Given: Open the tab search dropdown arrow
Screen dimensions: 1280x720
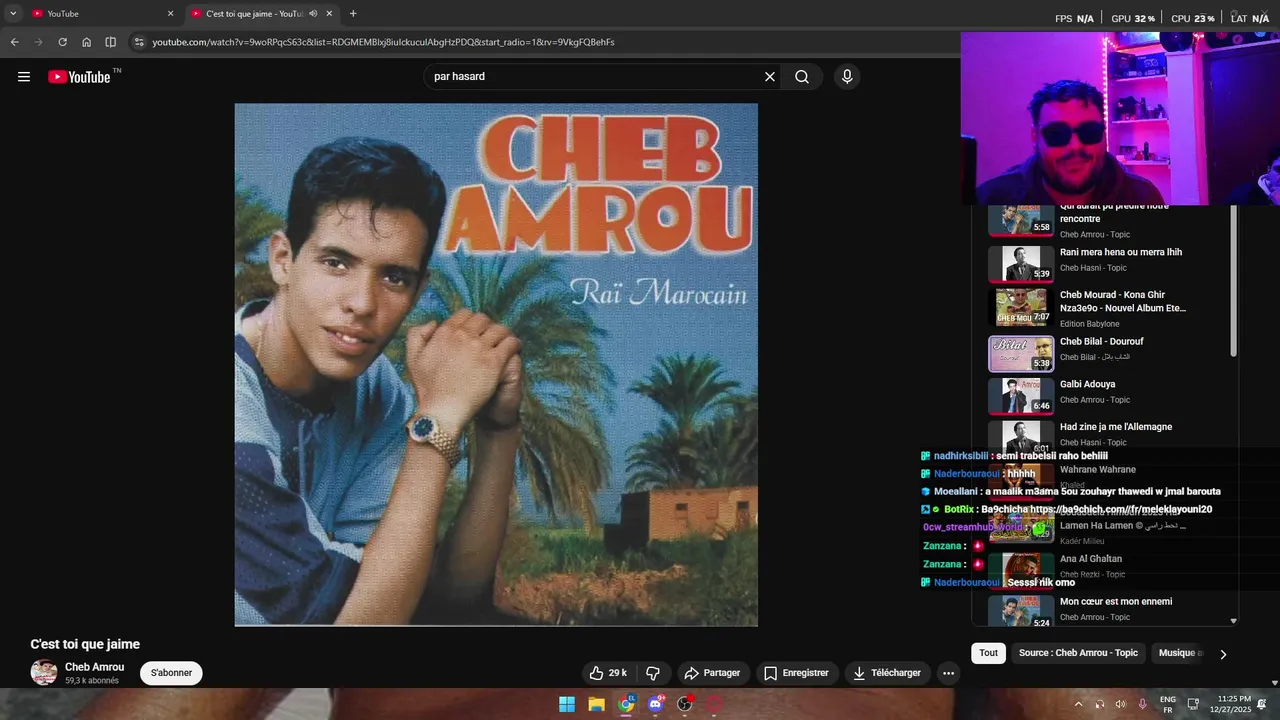Looking at the screenshot, I should coord(13,14).
